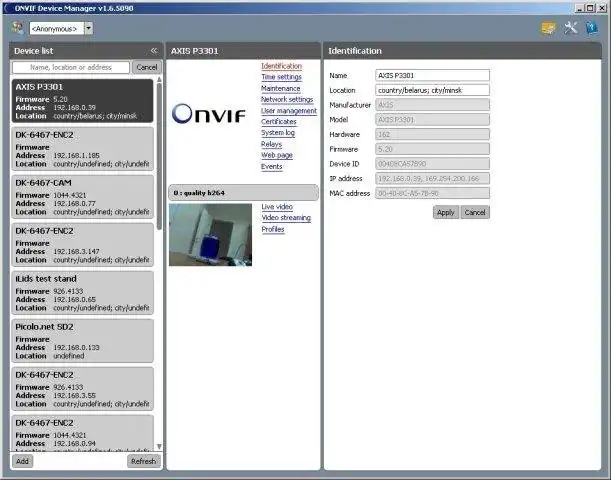This screenshot has height=480, width=611.
Task: Open the Network settings link
Action: point(287,99)
